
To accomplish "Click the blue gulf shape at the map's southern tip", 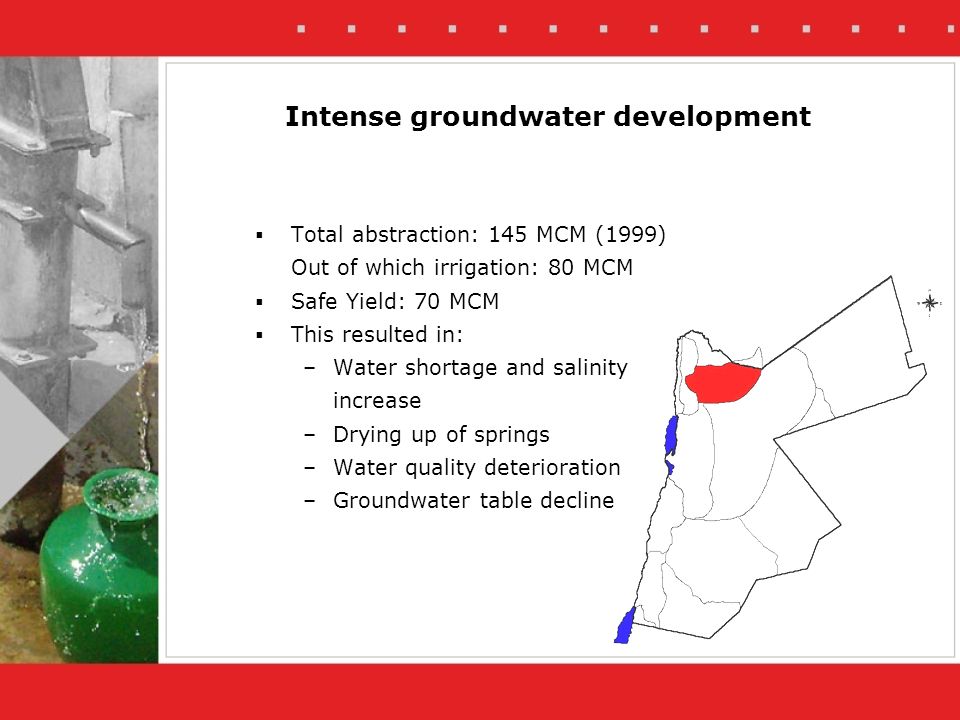I will point(624,626).
